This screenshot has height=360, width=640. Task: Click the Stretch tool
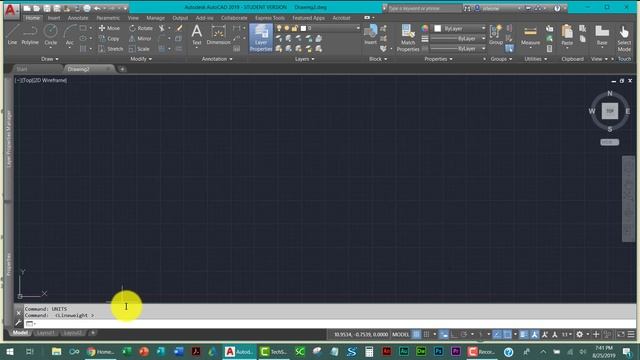111,49
